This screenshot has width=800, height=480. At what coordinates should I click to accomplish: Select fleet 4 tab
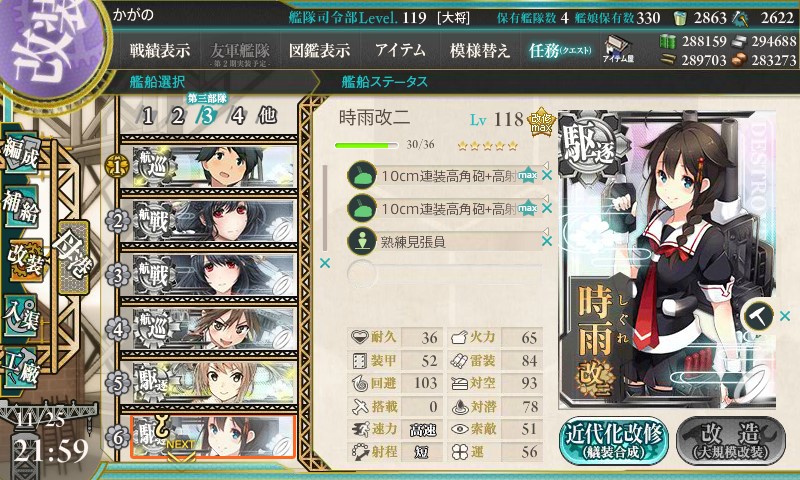(238, 116)
